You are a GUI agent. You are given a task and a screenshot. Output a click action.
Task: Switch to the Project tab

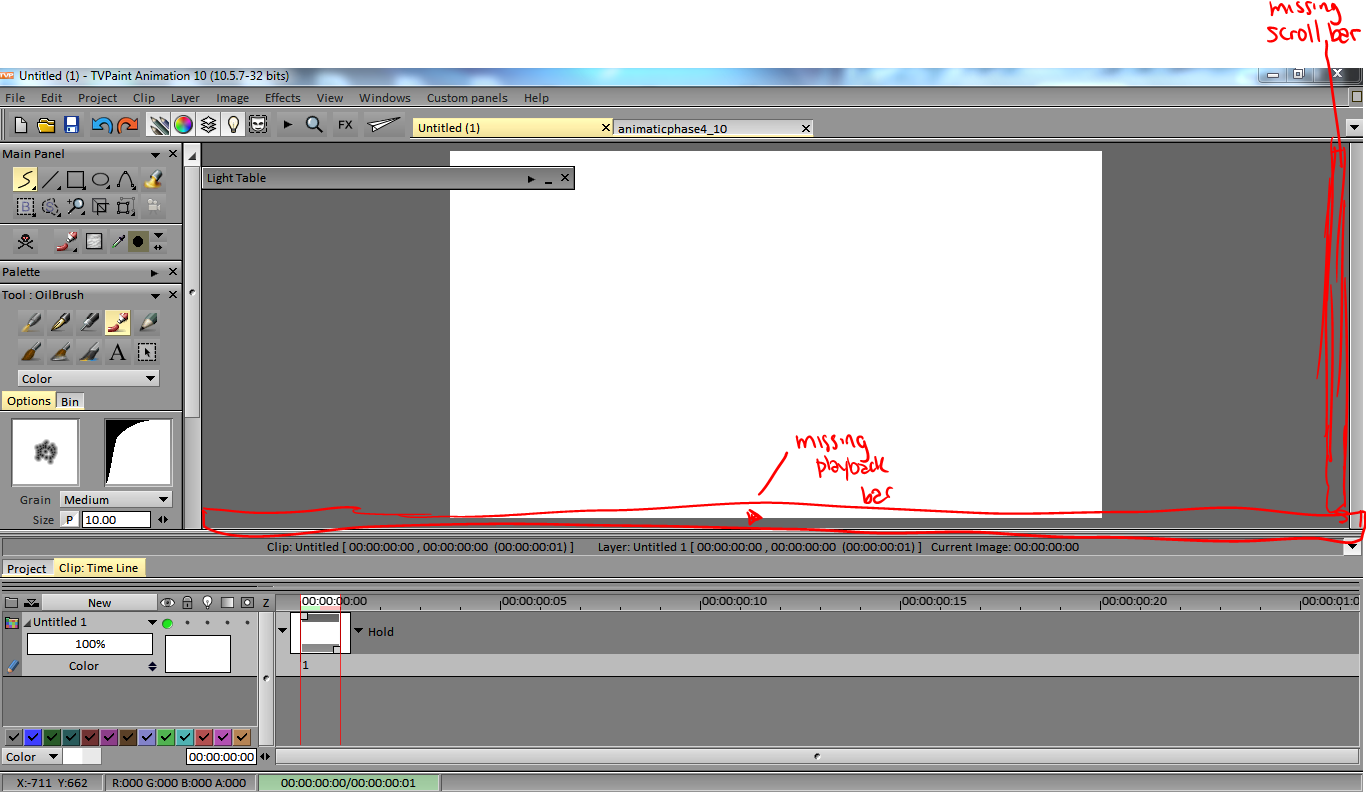[27, 568]
